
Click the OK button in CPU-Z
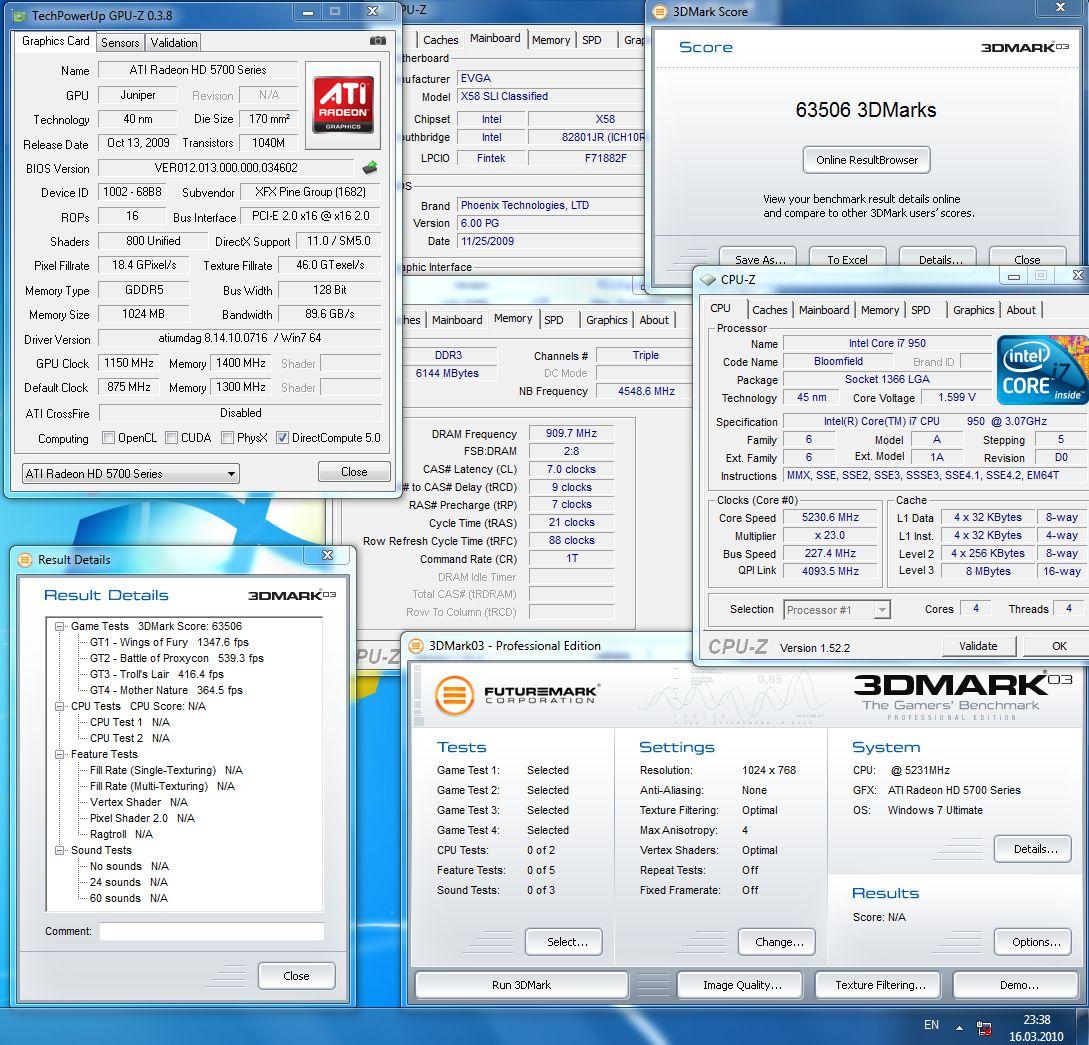pyautogui.click(x=1058, y=646)
